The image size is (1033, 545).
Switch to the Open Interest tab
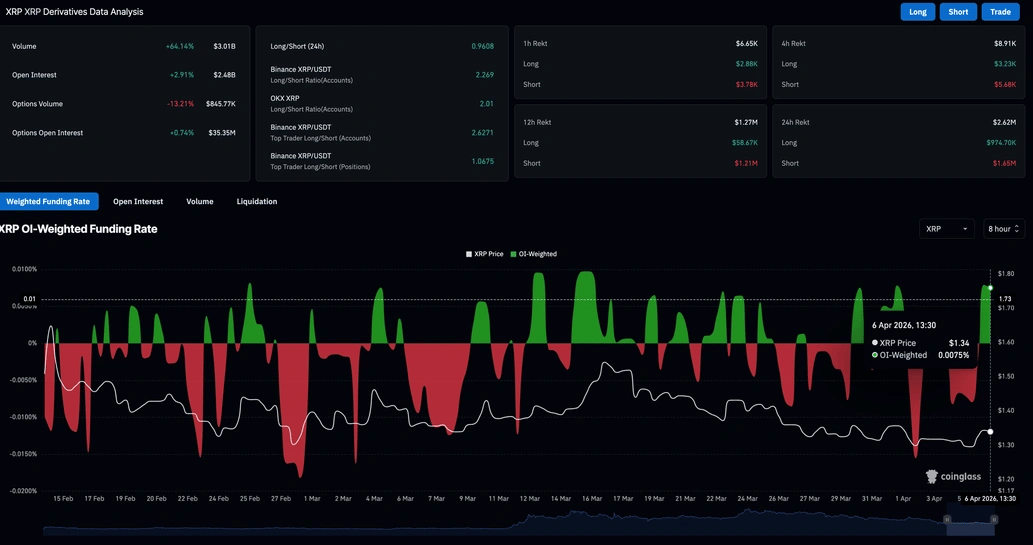click(x=138, y=201)
